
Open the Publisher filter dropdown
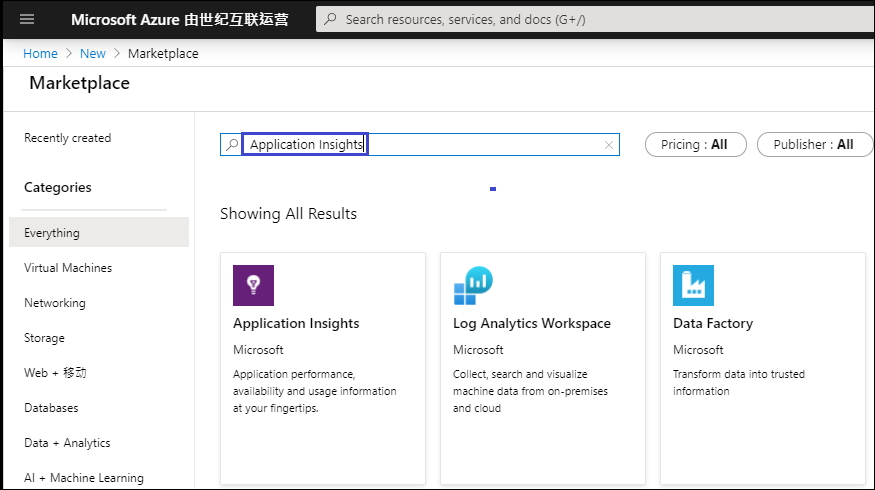click(813, 144)
